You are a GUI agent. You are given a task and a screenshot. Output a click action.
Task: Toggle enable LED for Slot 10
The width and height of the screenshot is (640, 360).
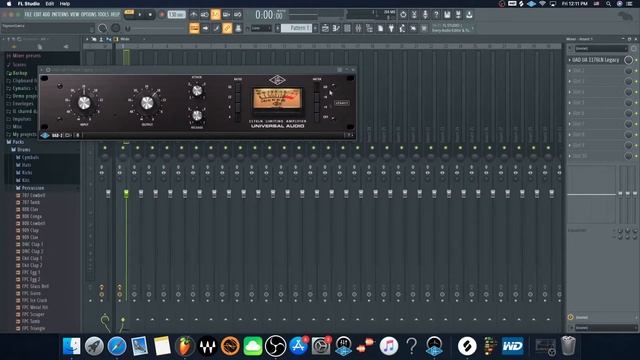(x=636, y=156)
